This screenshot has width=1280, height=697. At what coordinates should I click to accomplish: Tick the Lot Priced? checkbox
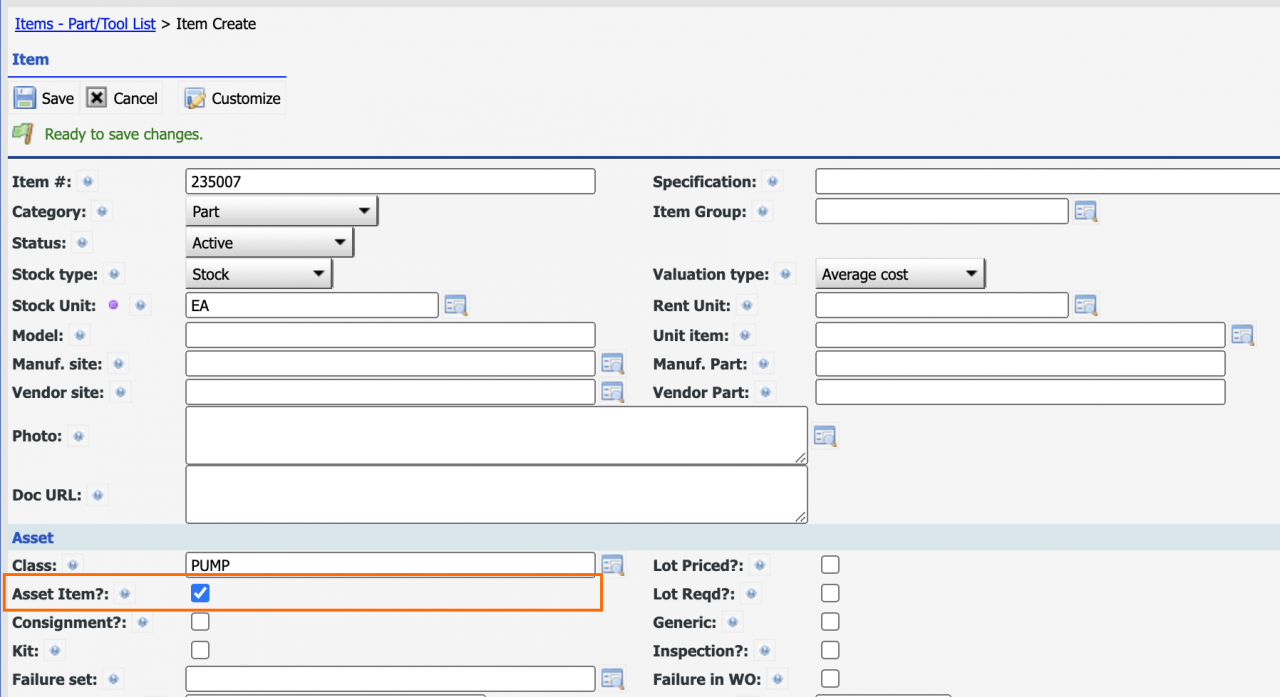[830, 565]
